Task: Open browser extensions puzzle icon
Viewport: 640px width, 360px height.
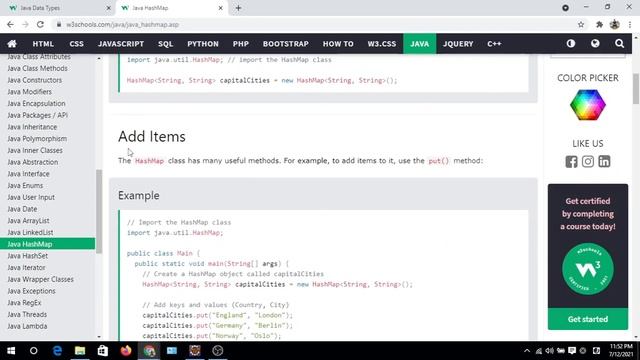Action: pos(599,24)
